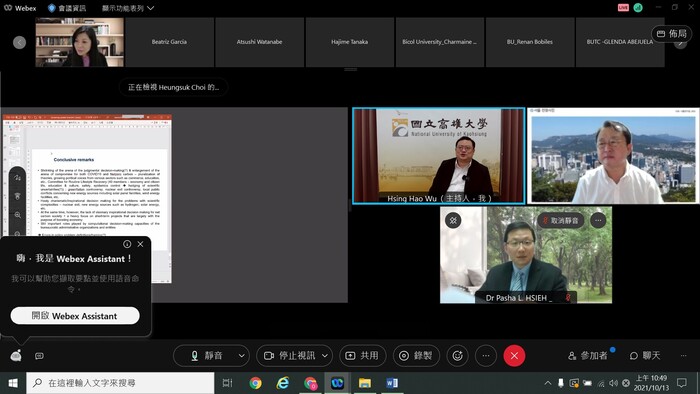This screenshot has width=700, height=394.
Task: Close the Webex Assistant popup
Action: (x=141, y=244)
